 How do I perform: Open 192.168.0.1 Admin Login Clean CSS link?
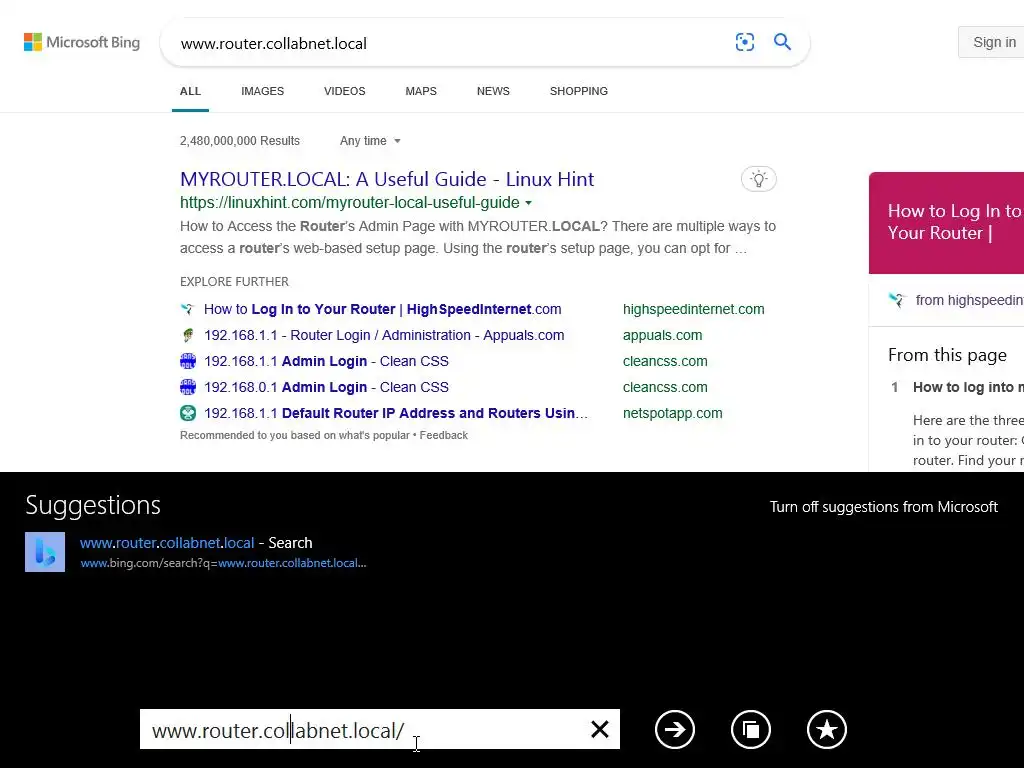[327, 387]
